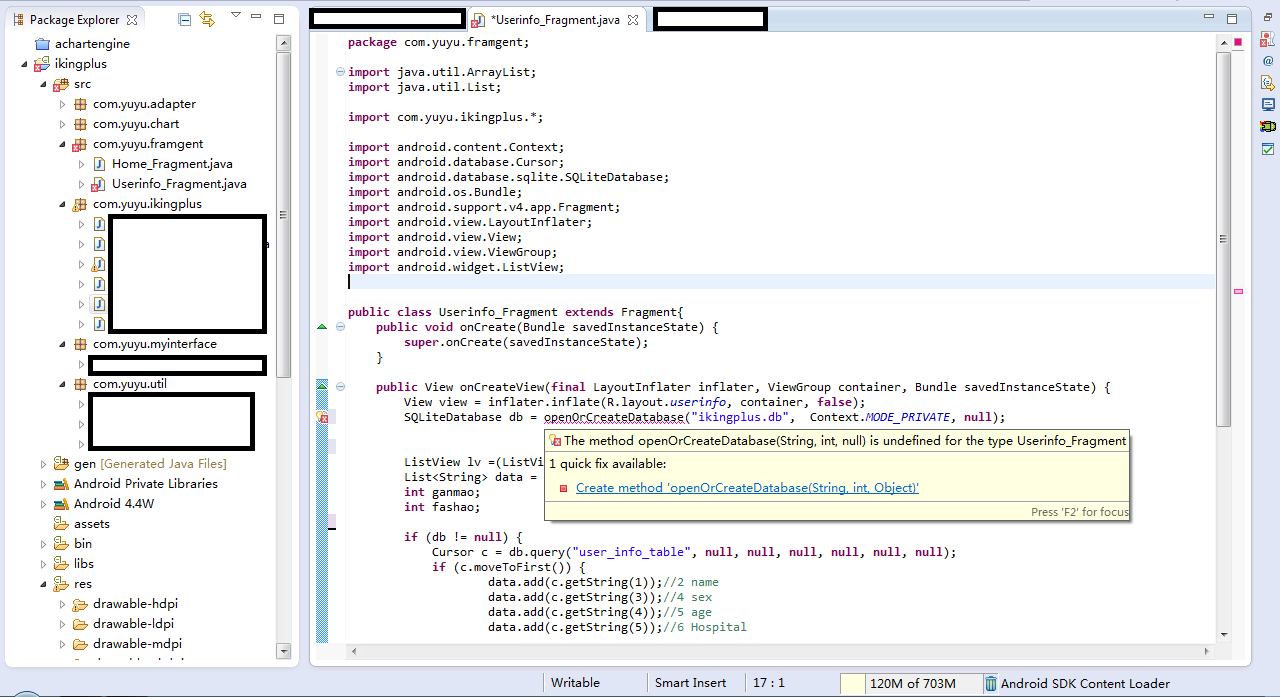Image resolution: width=1280 pixels, height=697 pixels.
Task: Close the Userinfo_Fragment.java editor tab
Action: coord(632,20)
